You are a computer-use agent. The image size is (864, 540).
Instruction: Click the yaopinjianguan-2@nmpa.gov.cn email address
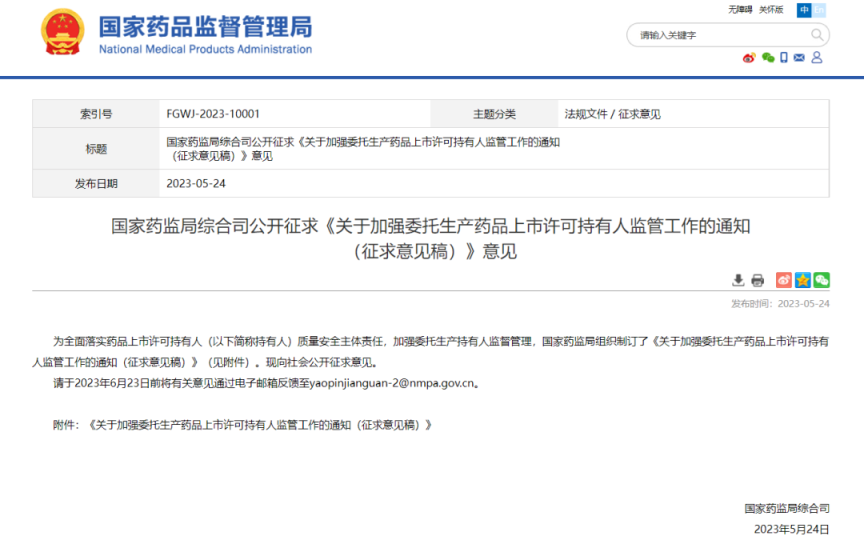coord(392,383)
